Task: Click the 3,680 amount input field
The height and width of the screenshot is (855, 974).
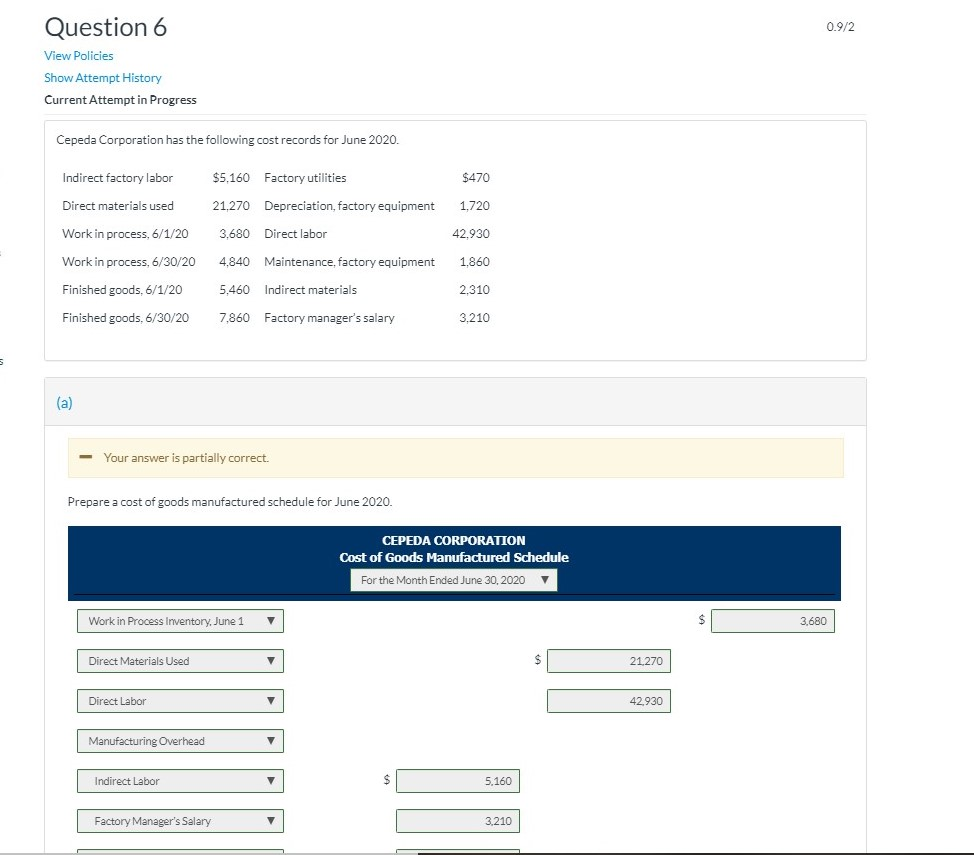Action: 773,621
